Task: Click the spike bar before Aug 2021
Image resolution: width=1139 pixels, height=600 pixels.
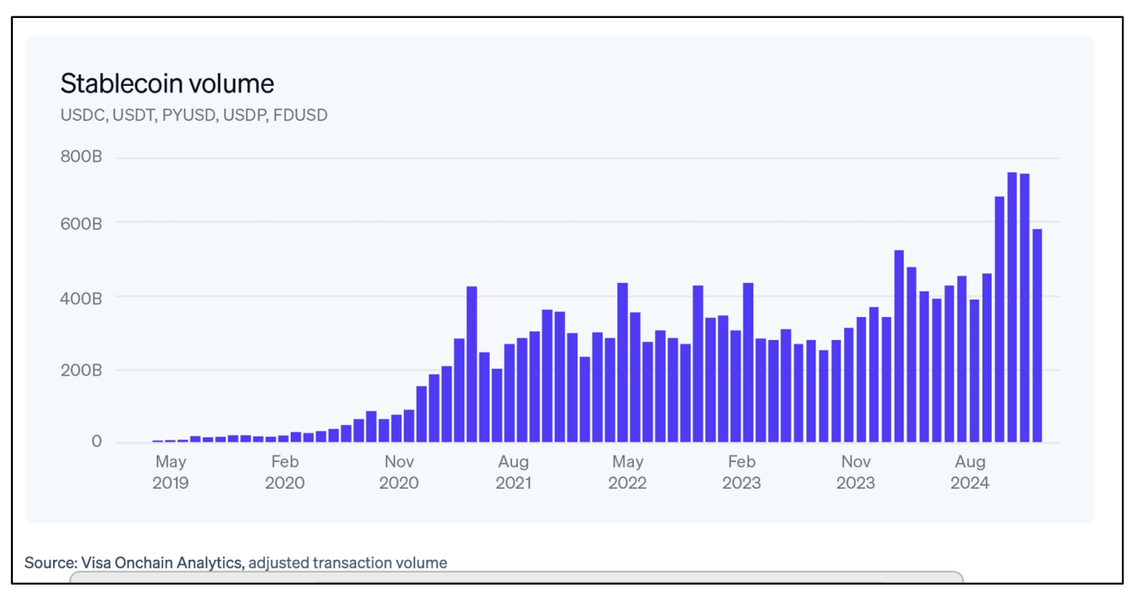Action: [x=471, y=364]
